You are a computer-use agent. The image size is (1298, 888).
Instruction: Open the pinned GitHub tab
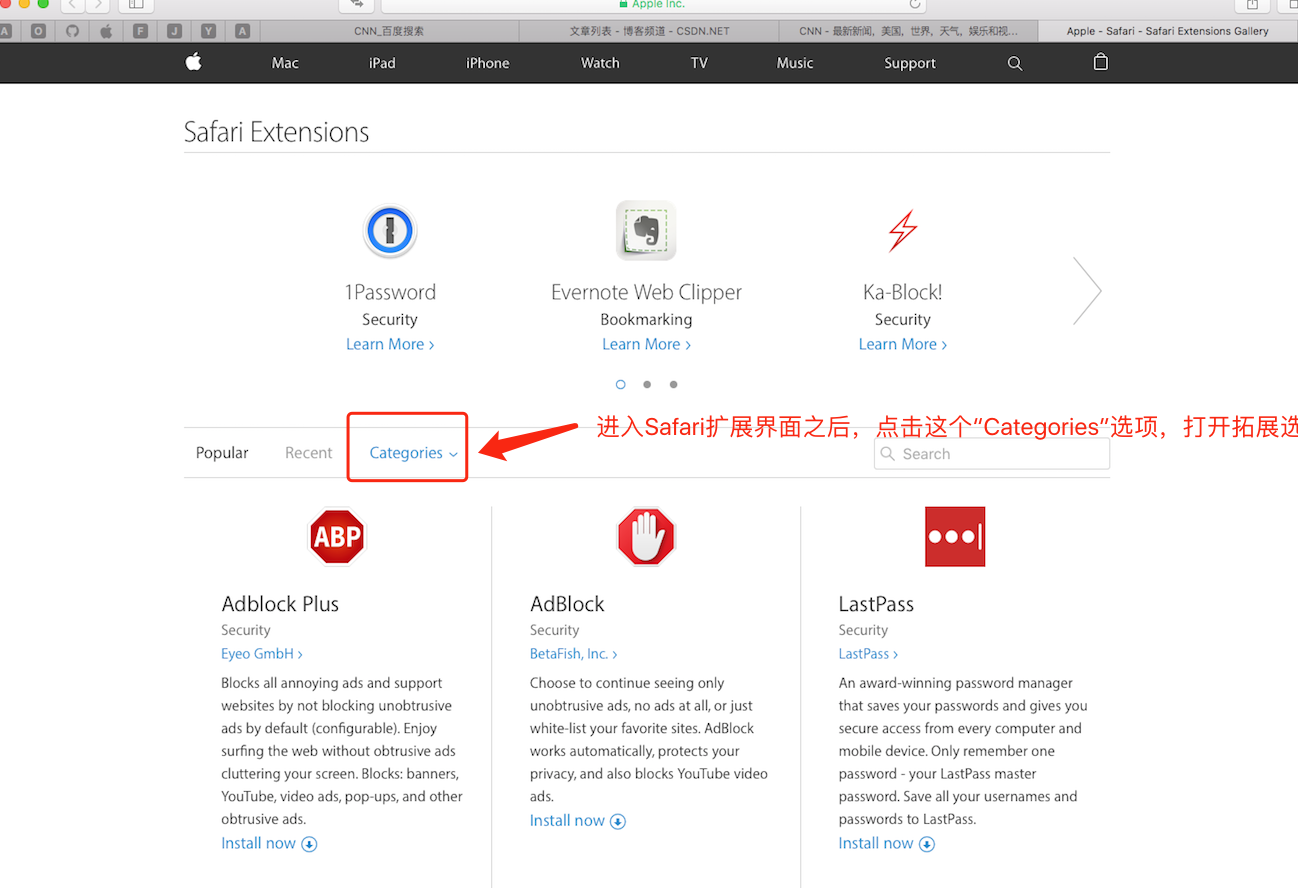(72, 31)
